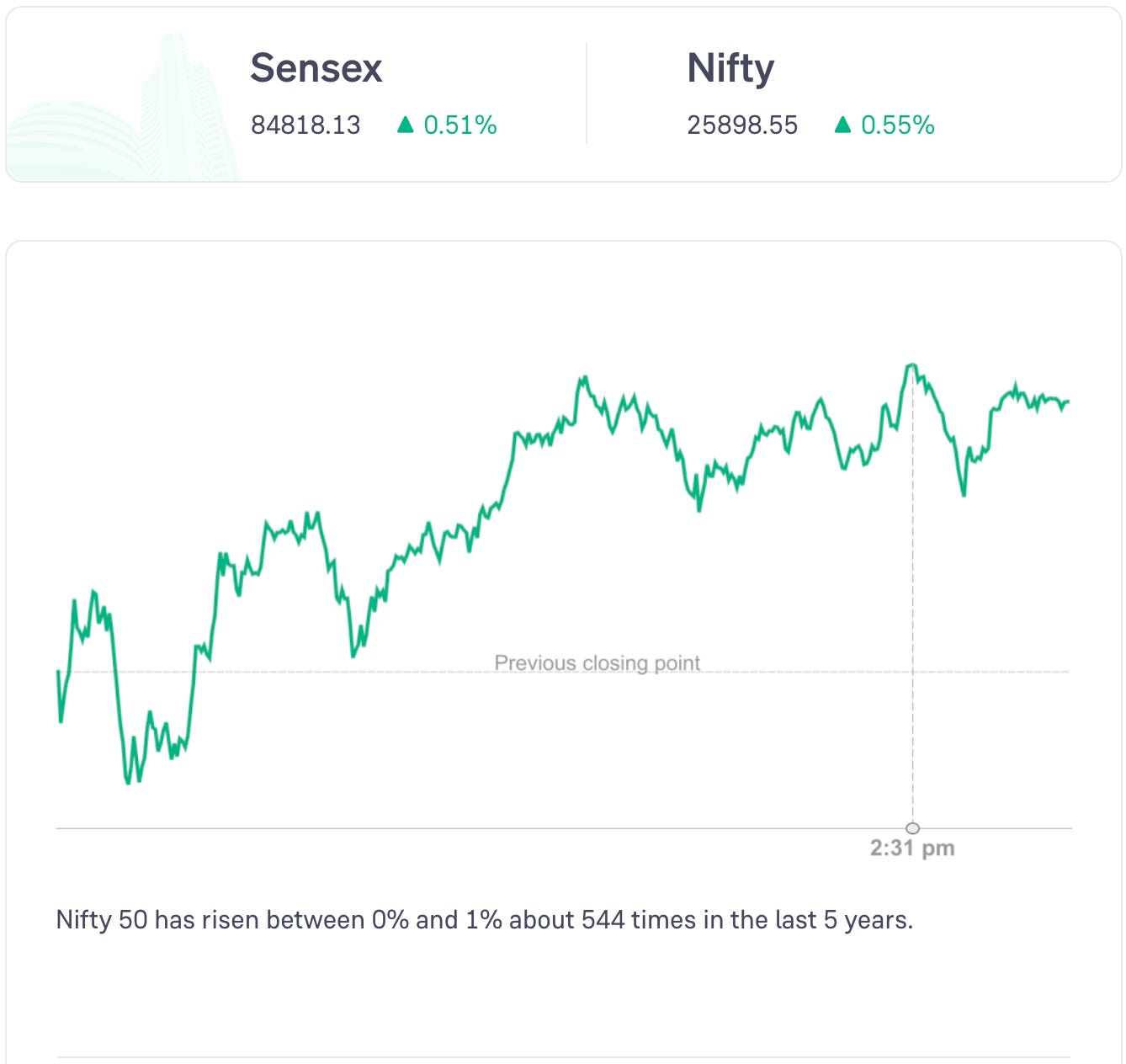This screenshot has width=1126, height=1064.
Task: Click the circle marker on the time axis
Action: coord(913,828)
